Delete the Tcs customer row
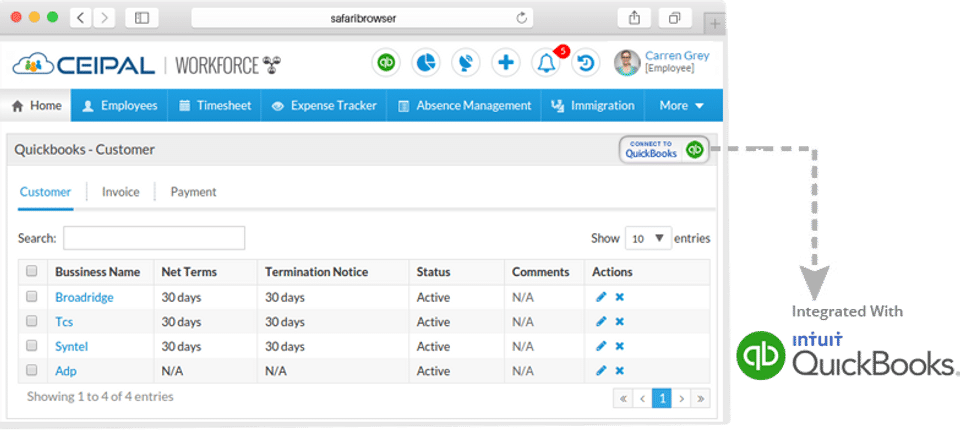Viewport: 960px width, 431px height. 620,321
